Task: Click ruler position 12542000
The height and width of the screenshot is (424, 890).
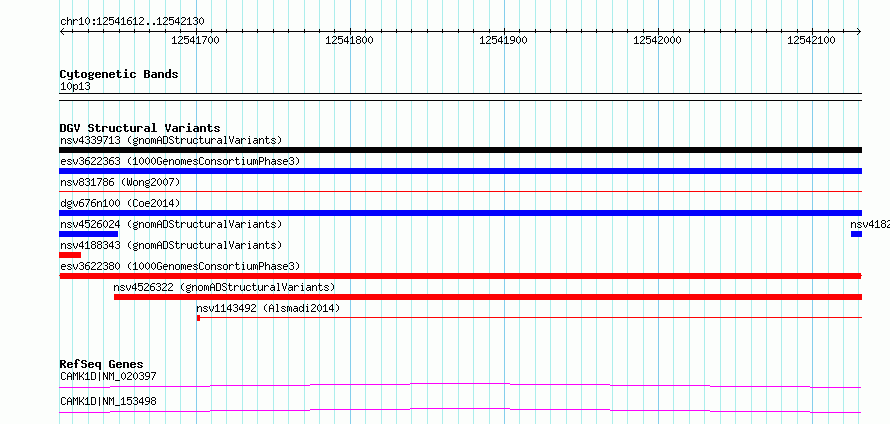Action: [x=657, y=40]
